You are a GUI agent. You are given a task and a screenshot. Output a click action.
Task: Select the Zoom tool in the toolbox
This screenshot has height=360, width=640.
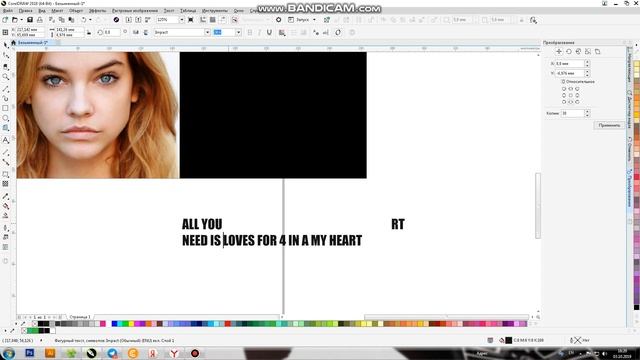[5, 76]
